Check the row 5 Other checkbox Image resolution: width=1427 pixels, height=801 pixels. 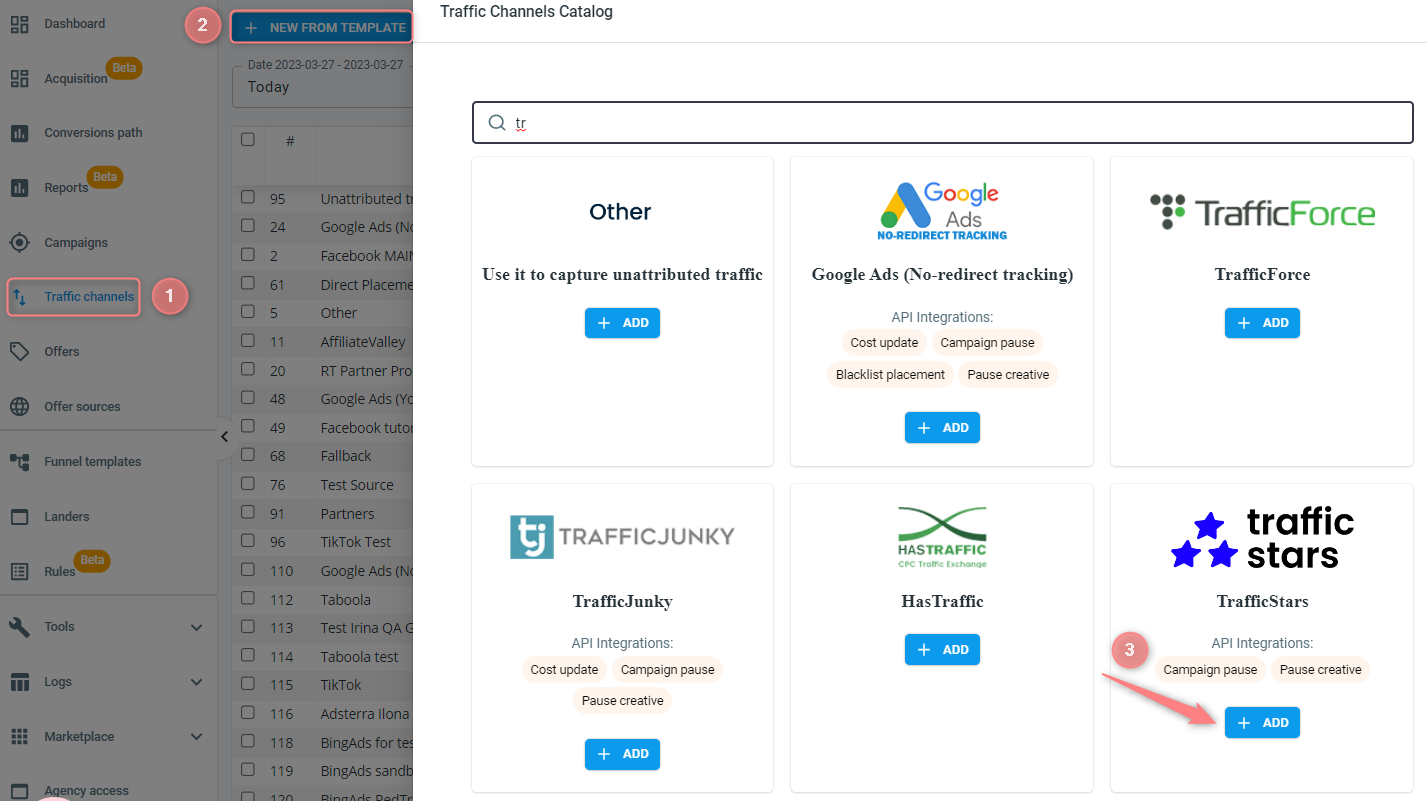248,313
